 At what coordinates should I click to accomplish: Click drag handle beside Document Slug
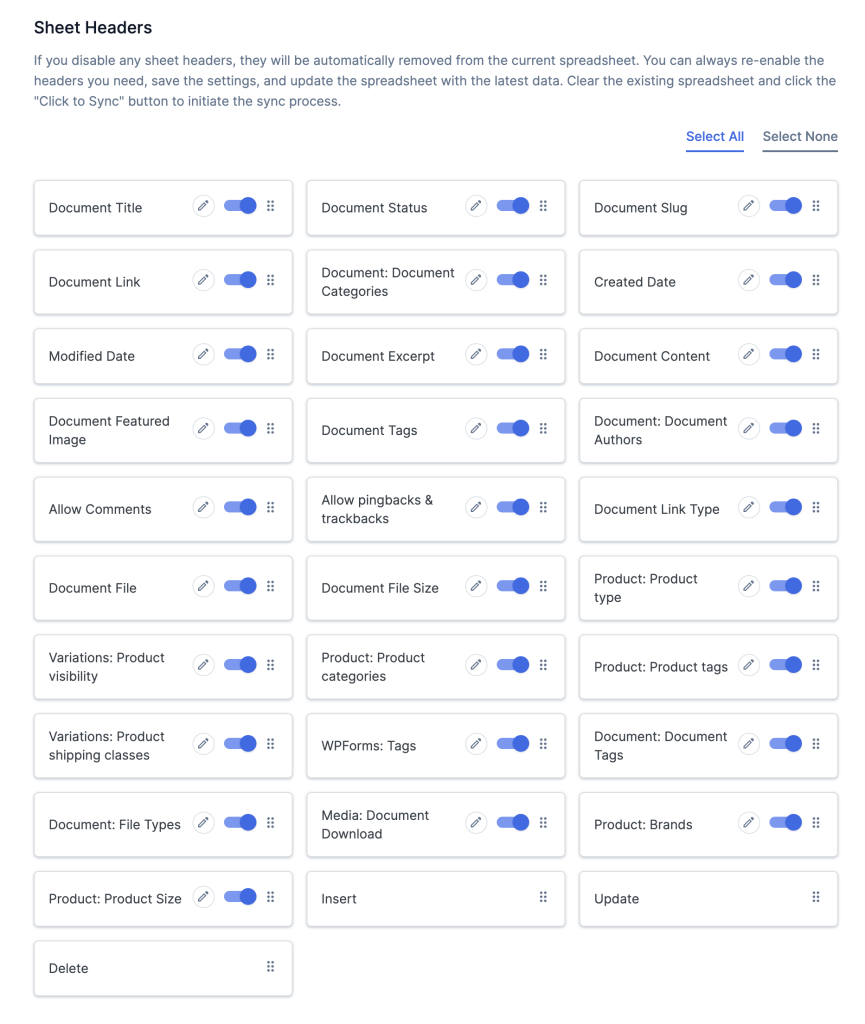(816, 206)
